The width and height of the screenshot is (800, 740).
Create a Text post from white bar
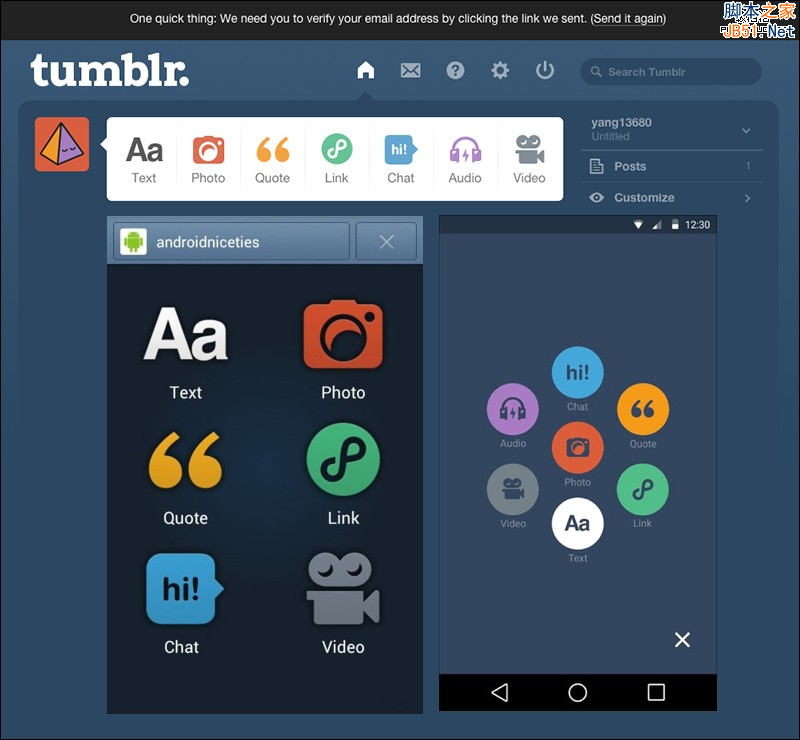(144, 159)
